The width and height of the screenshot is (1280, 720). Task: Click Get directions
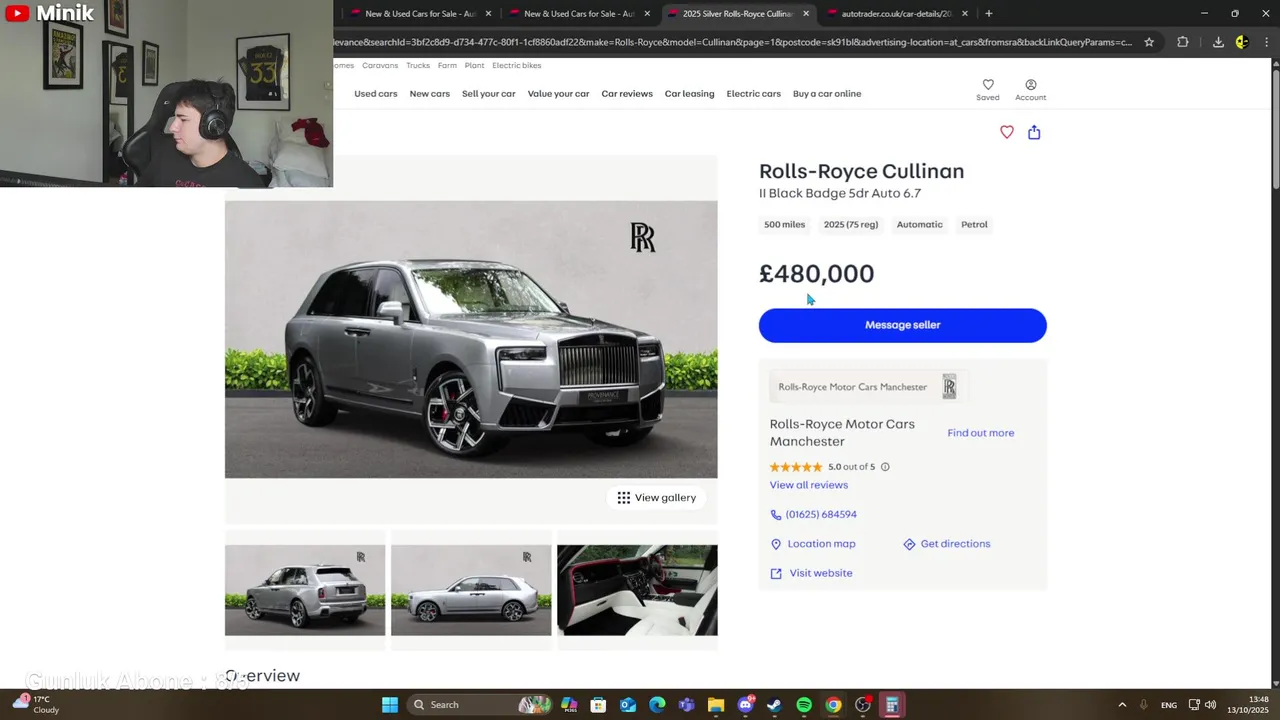(x=955, y=544)
